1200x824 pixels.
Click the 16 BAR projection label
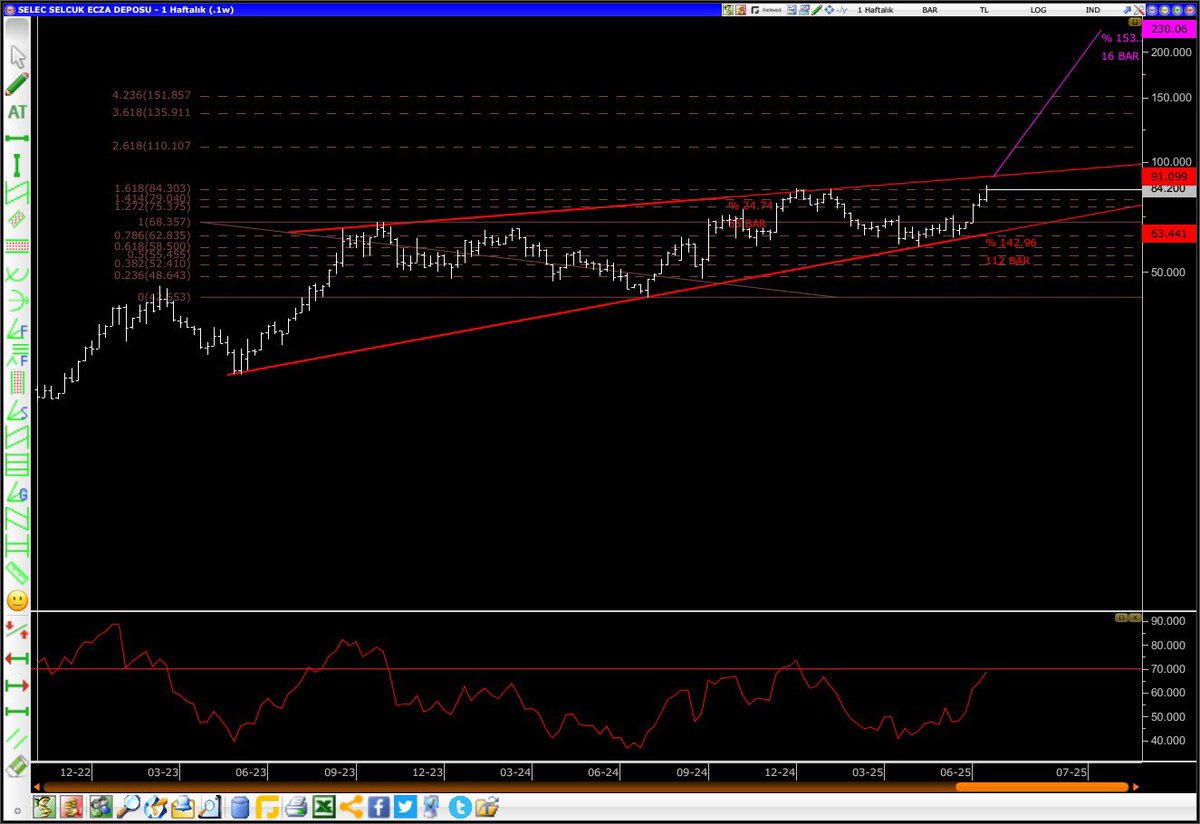pos(1120,57)
